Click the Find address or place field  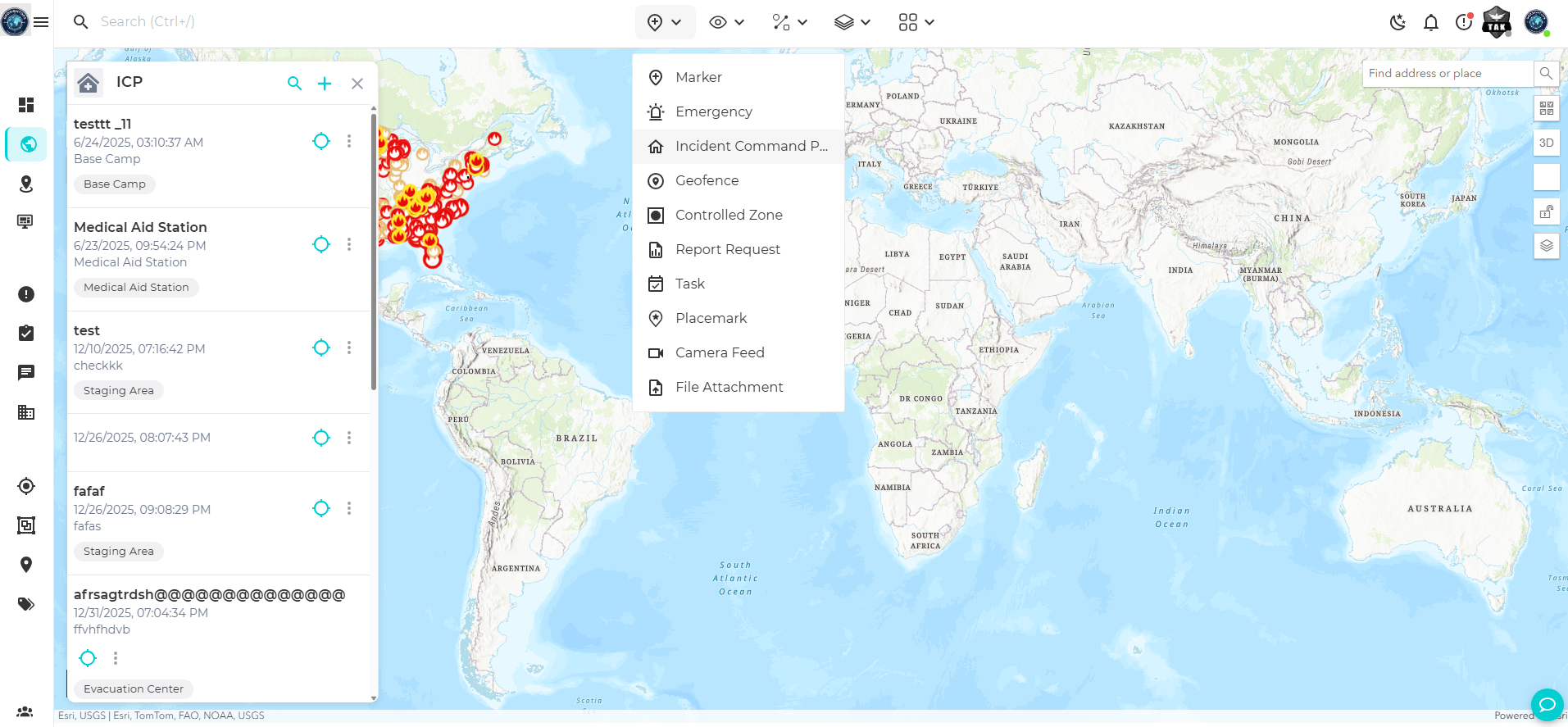[1448, 73]
